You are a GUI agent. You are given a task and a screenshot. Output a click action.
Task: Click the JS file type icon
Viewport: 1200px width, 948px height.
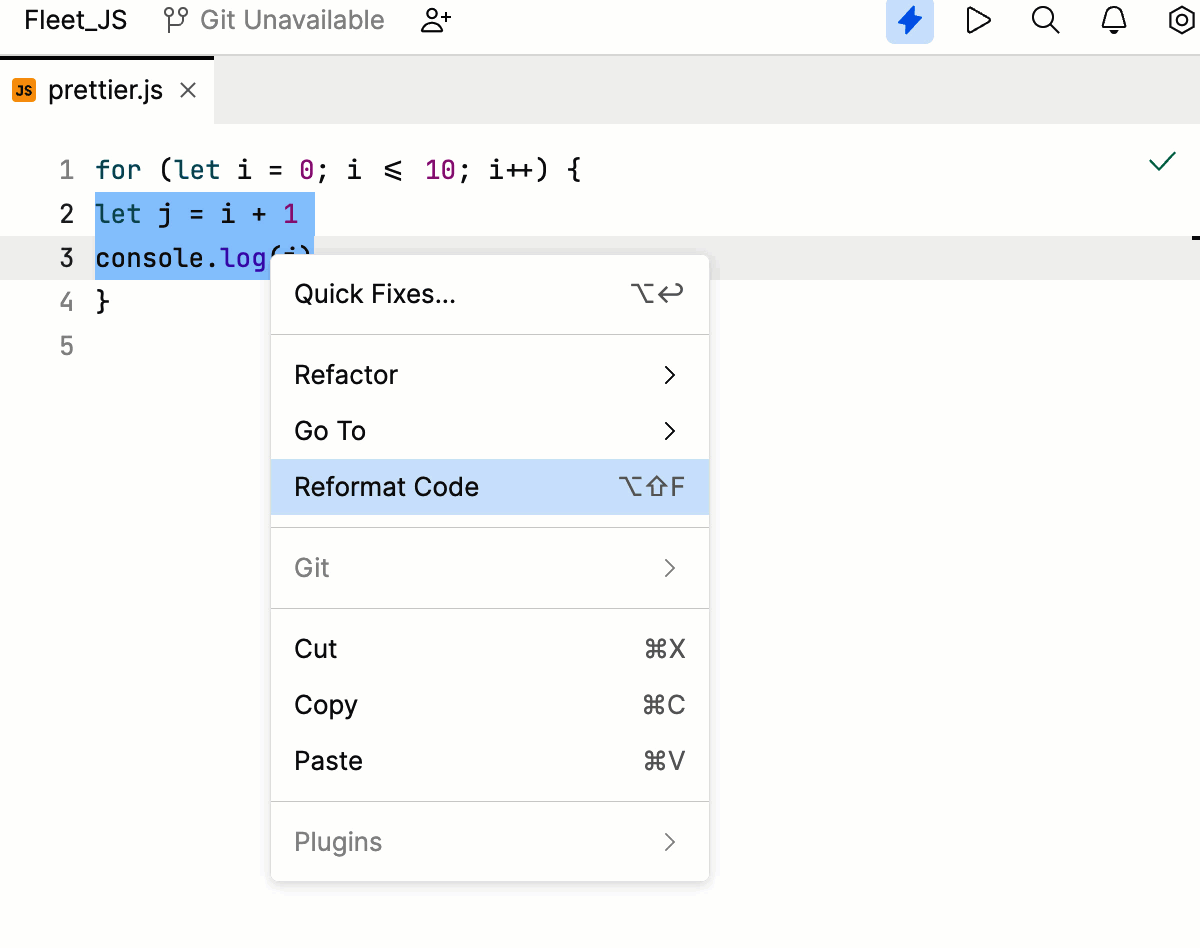coord(24,89)
